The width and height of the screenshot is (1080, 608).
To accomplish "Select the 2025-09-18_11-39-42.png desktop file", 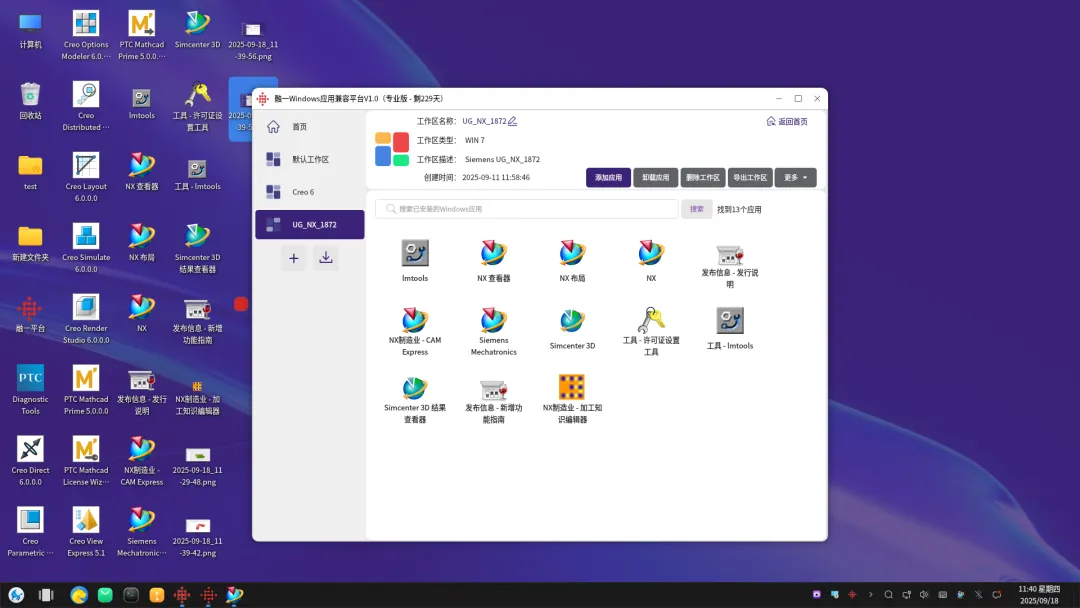I will click(x=198, y=537).
